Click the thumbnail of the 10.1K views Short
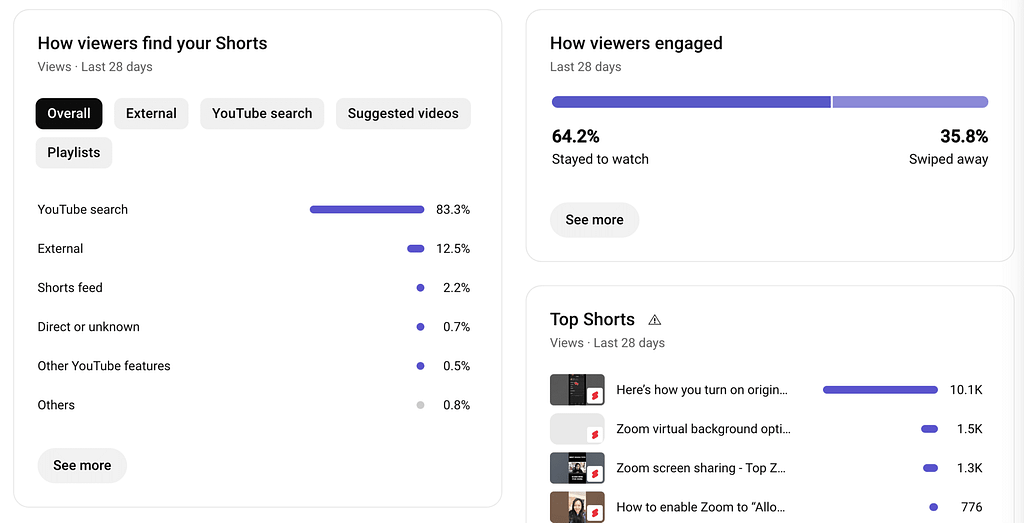 577,390
